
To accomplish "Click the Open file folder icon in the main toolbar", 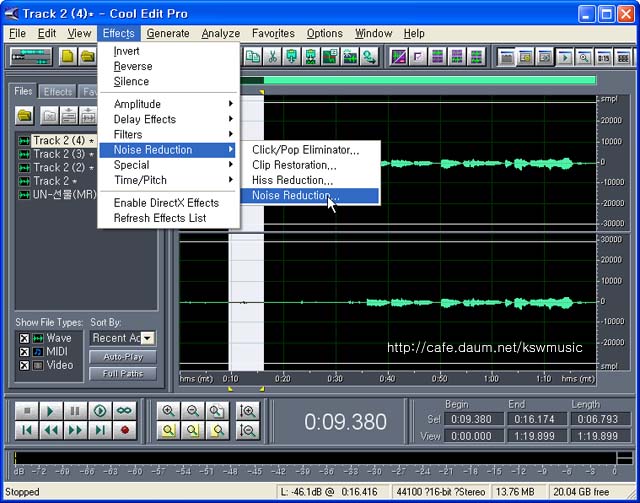I will [87, 57].
